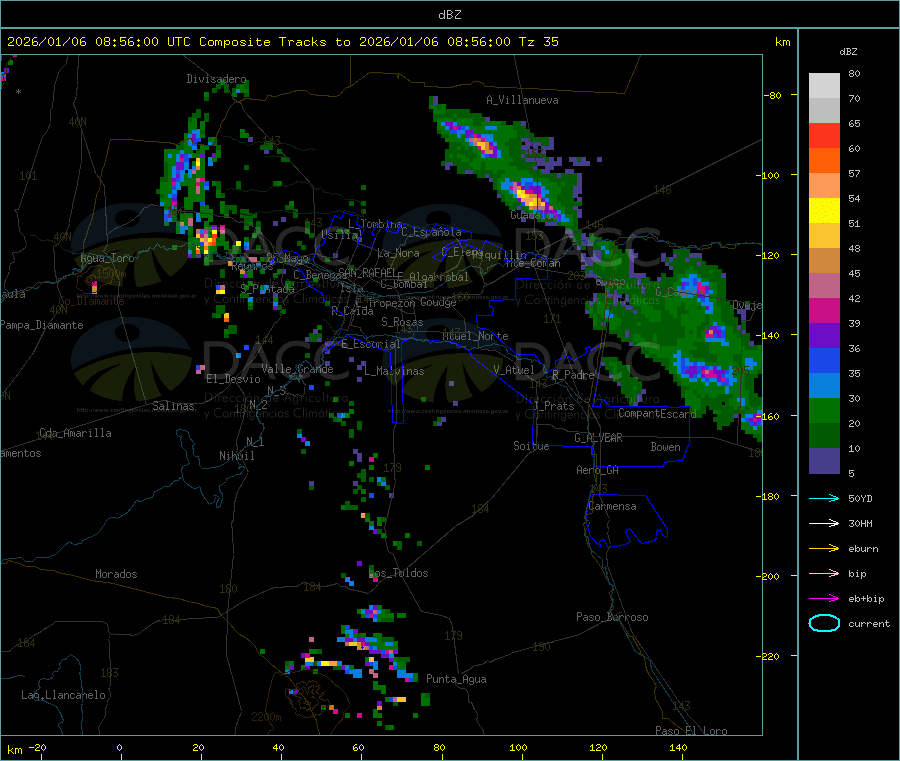Select the 65-70 dBZ gray color swatch
Viewport: 900px width, 761px height.
pyautogui.click(x=824, y=111)
